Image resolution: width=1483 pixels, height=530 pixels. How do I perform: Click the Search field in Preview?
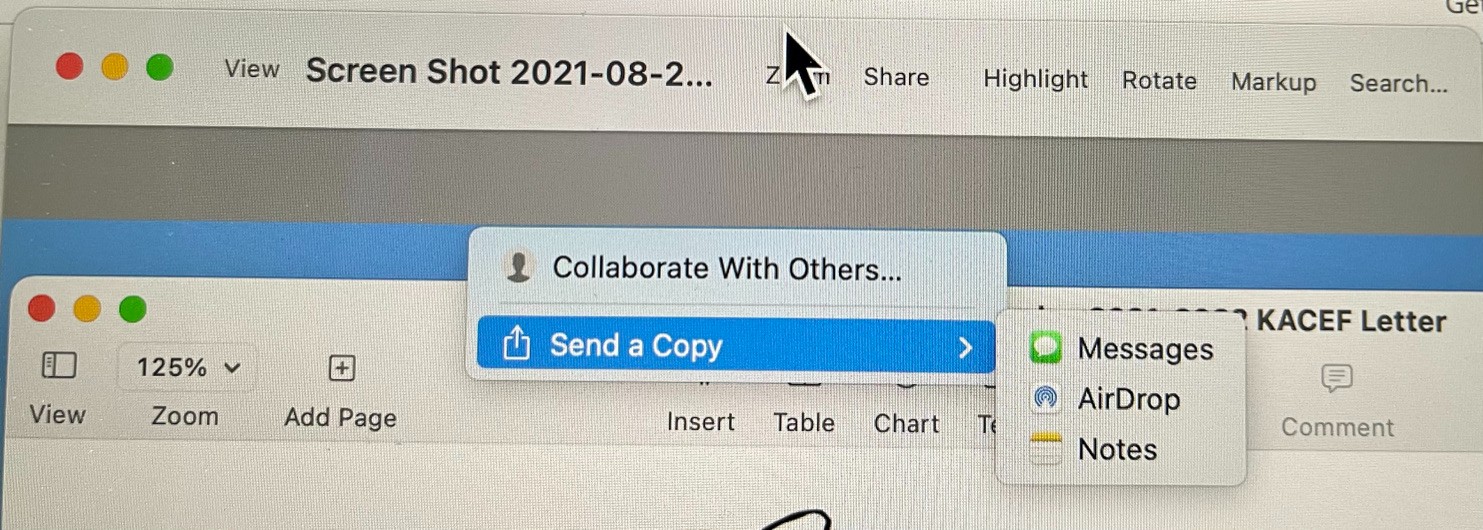(1398, 83)
